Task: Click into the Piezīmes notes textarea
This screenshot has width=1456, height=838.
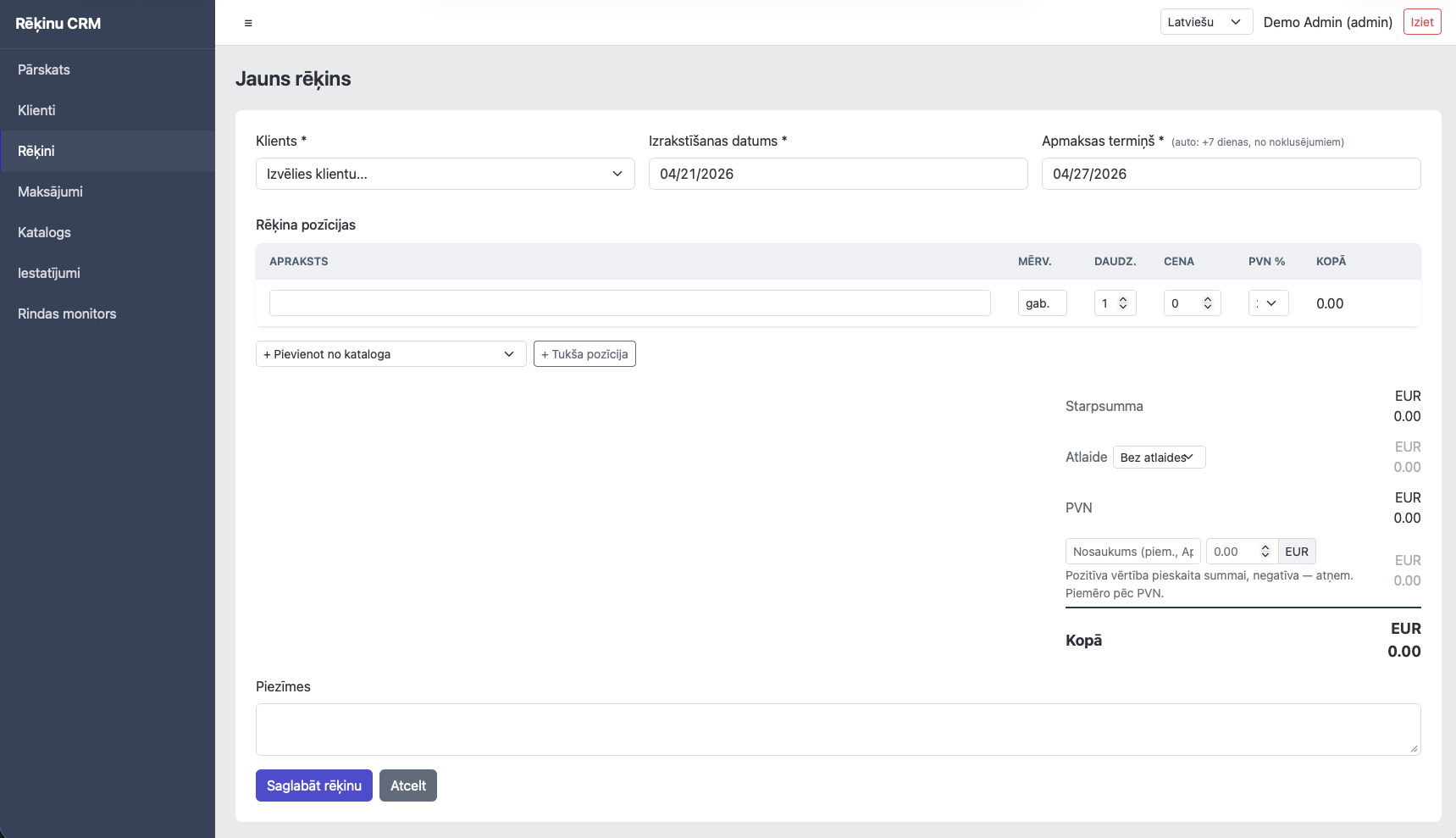Action: pyautogui.click(x=838, y=729)
